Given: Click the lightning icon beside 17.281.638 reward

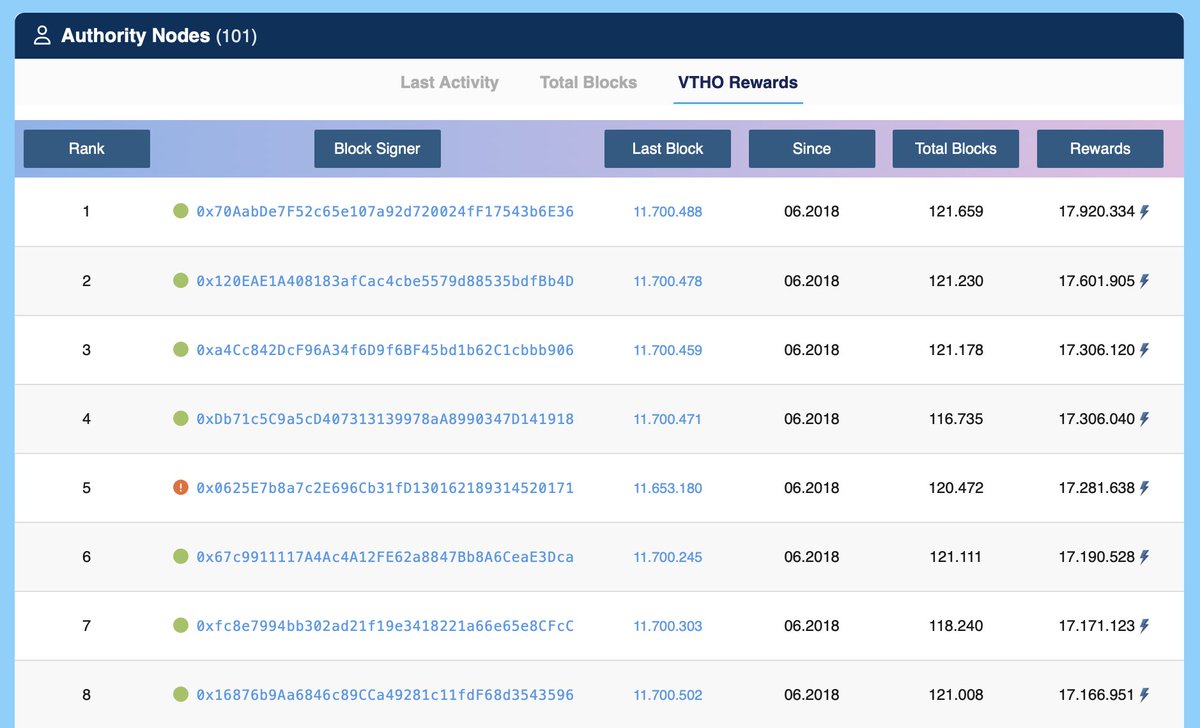Looking at the screenshot, I should [x=1144, y=487].
